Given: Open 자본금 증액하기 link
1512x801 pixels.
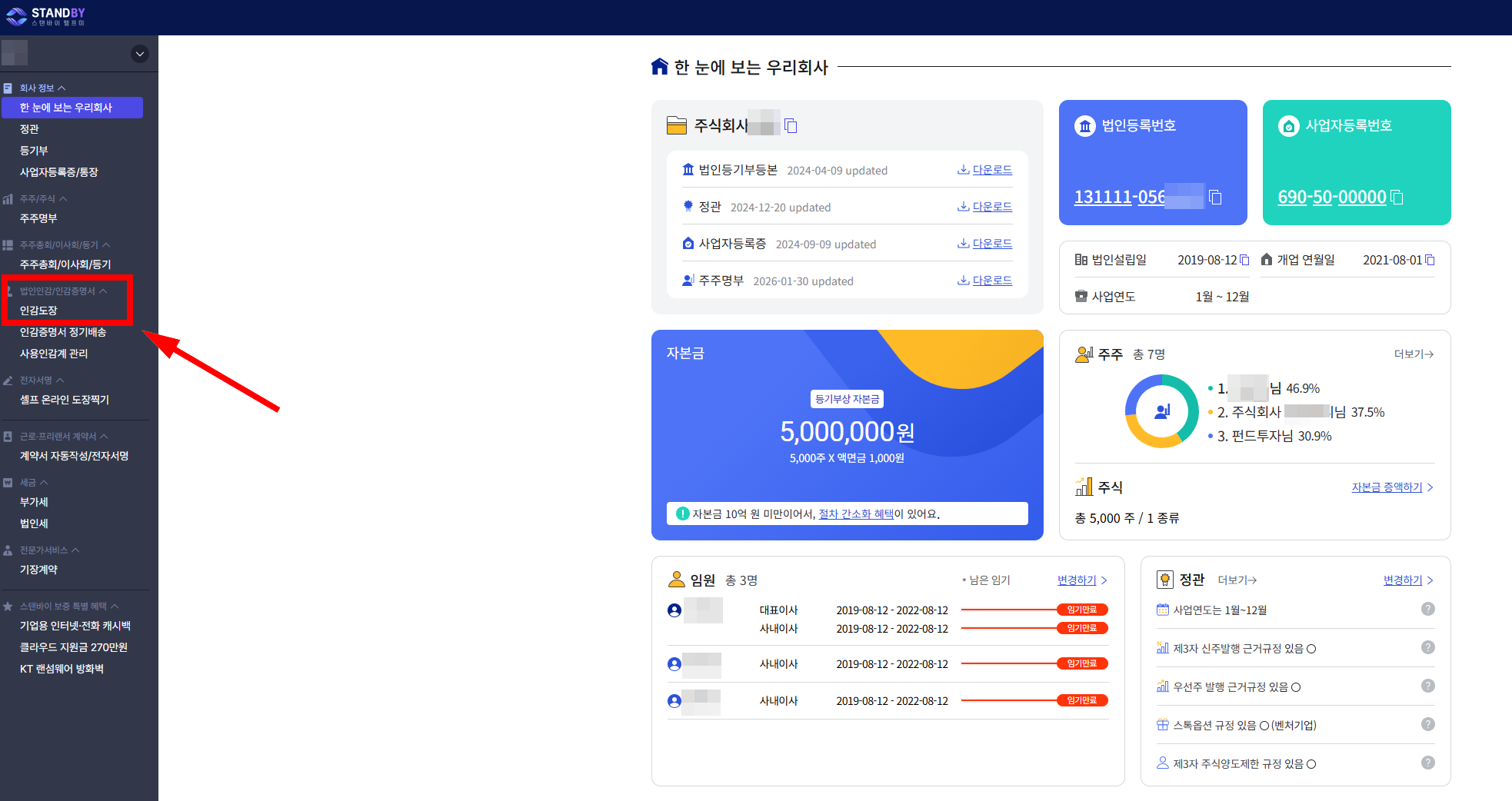Looking at the screenshot, I should tap(1387, 487).
